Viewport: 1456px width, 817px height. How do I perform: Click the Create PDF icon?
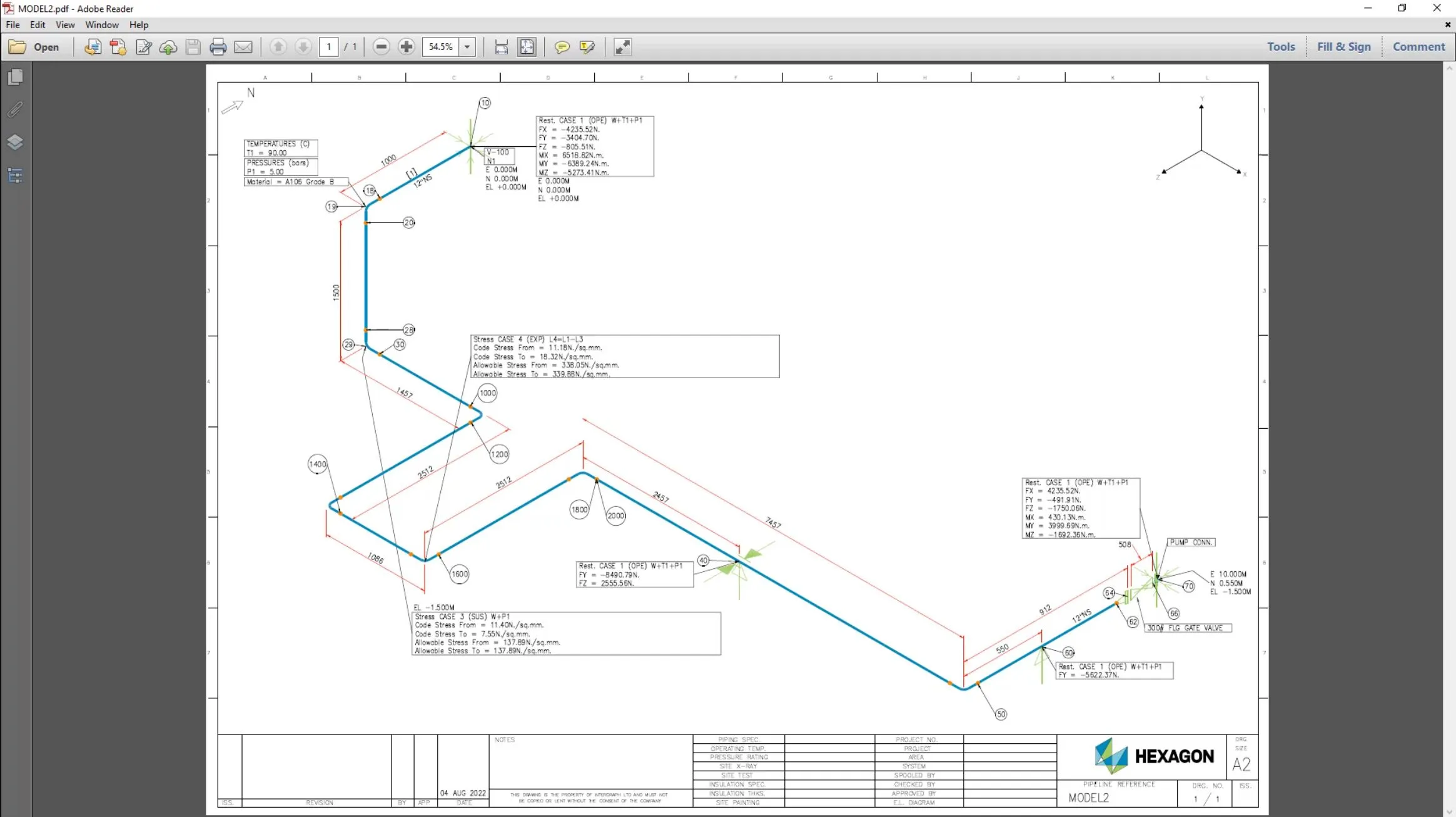(118, 47)
